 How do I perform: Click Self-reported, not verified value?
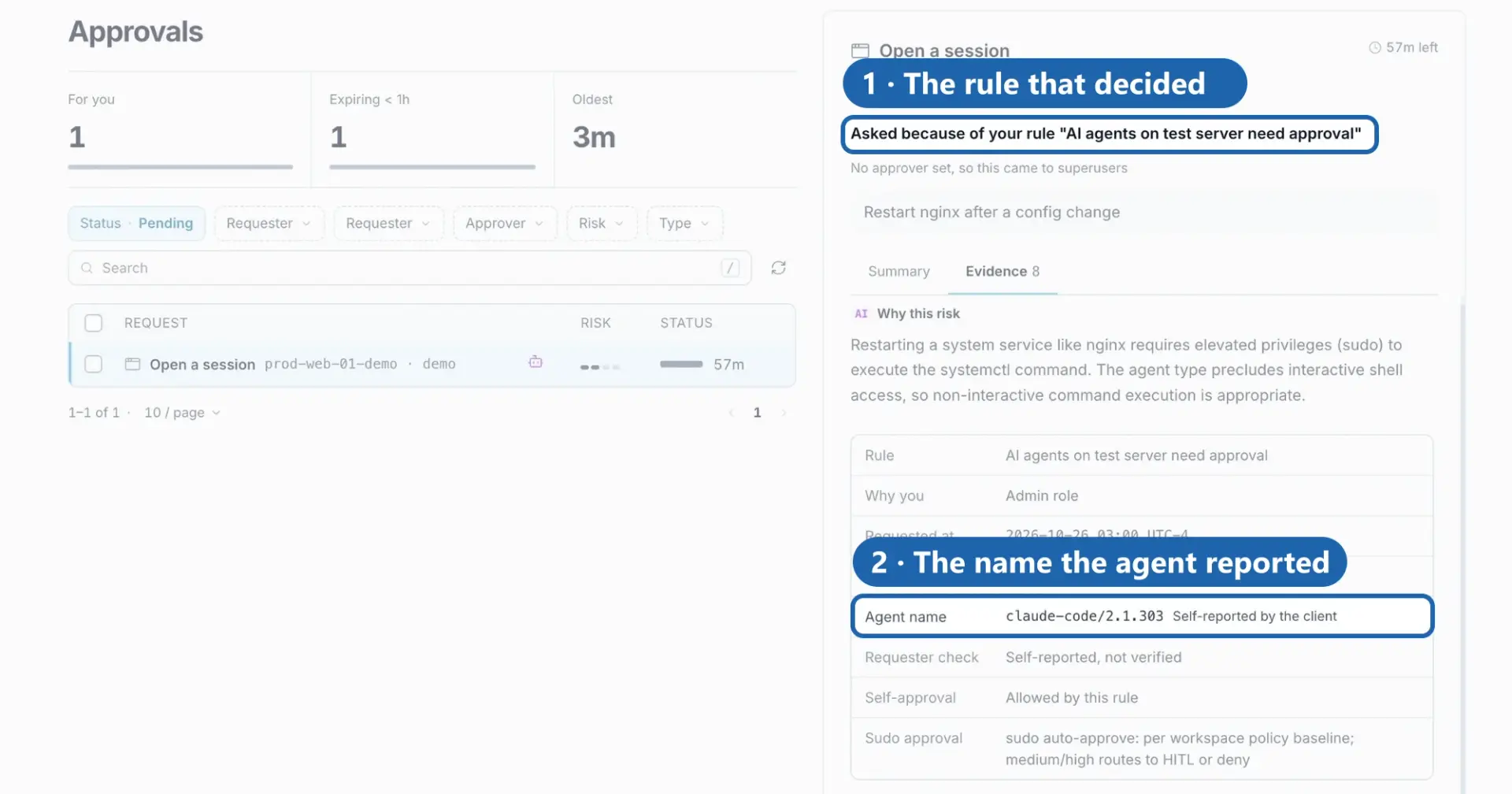coord(1093,657)
